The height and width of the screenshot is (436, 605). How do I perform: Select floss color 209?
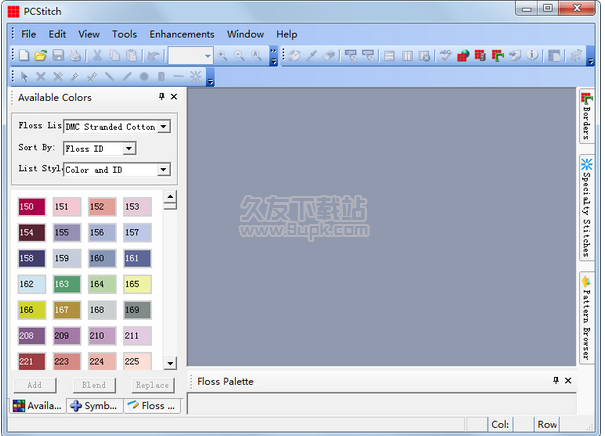(x=67, y=336)
